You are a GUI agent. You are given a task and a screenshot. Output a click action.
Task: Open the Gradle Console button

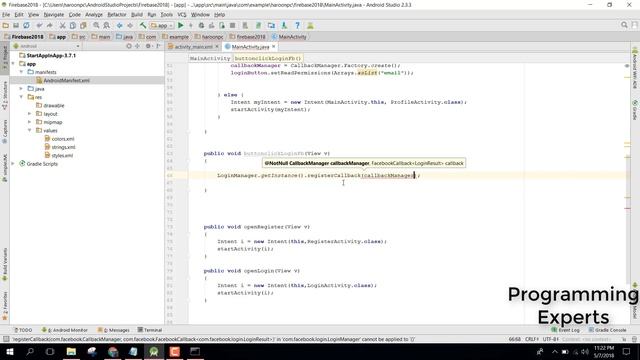[x=608, y=330]
